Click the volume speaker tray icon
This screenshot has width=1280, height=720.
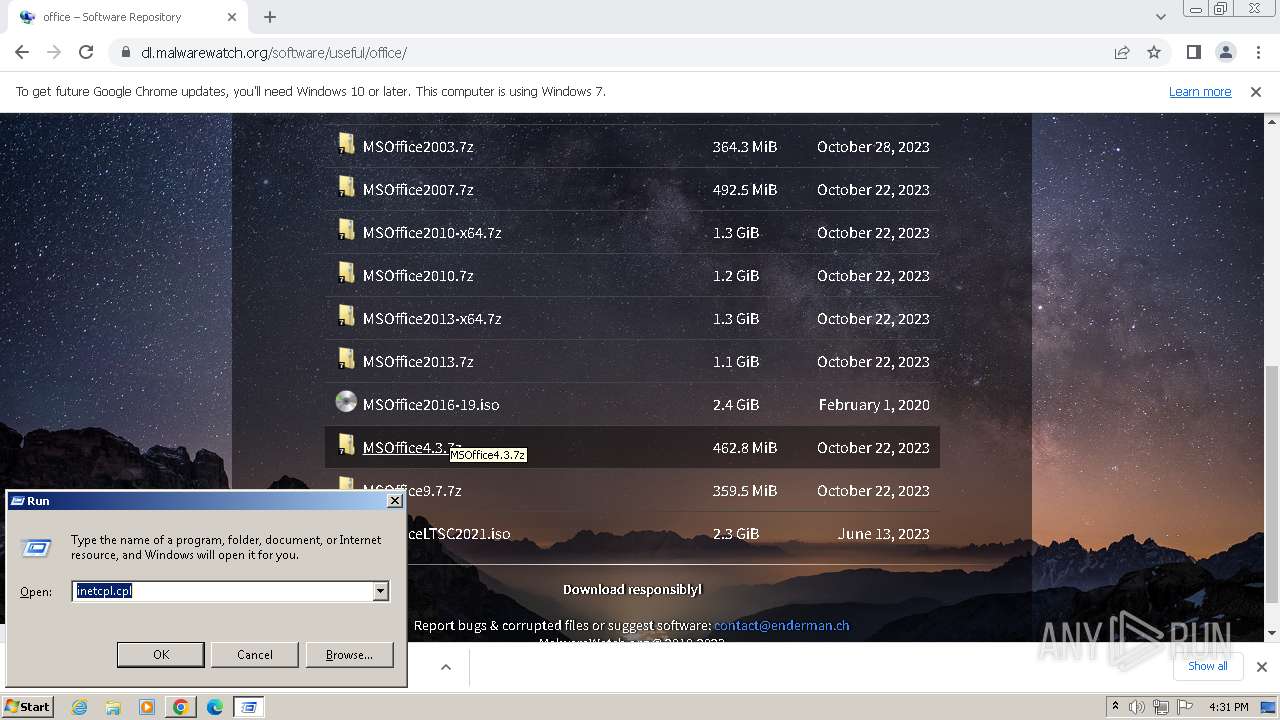click(1137, 707)
